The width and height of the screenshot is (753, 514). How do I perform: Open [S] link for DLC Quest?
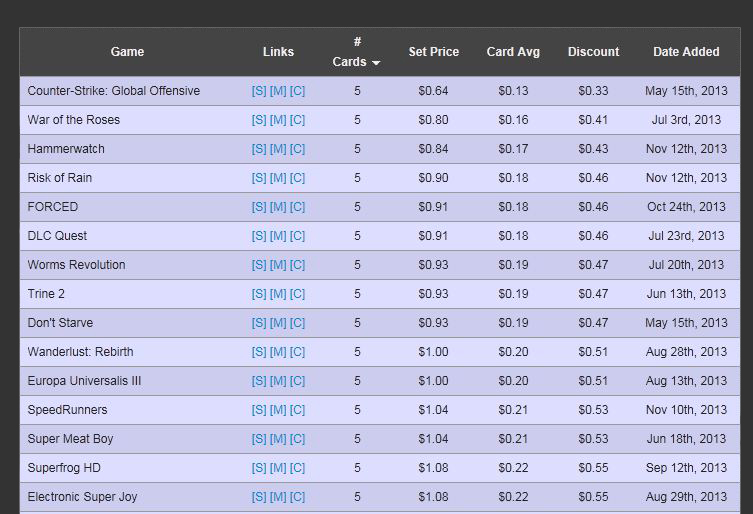(x=259, y=236)
